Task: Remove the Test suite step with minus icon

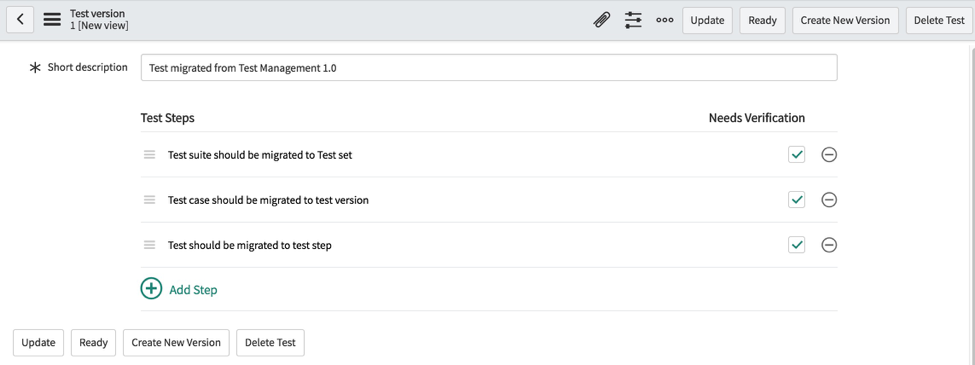Action: tap(829, 155)
